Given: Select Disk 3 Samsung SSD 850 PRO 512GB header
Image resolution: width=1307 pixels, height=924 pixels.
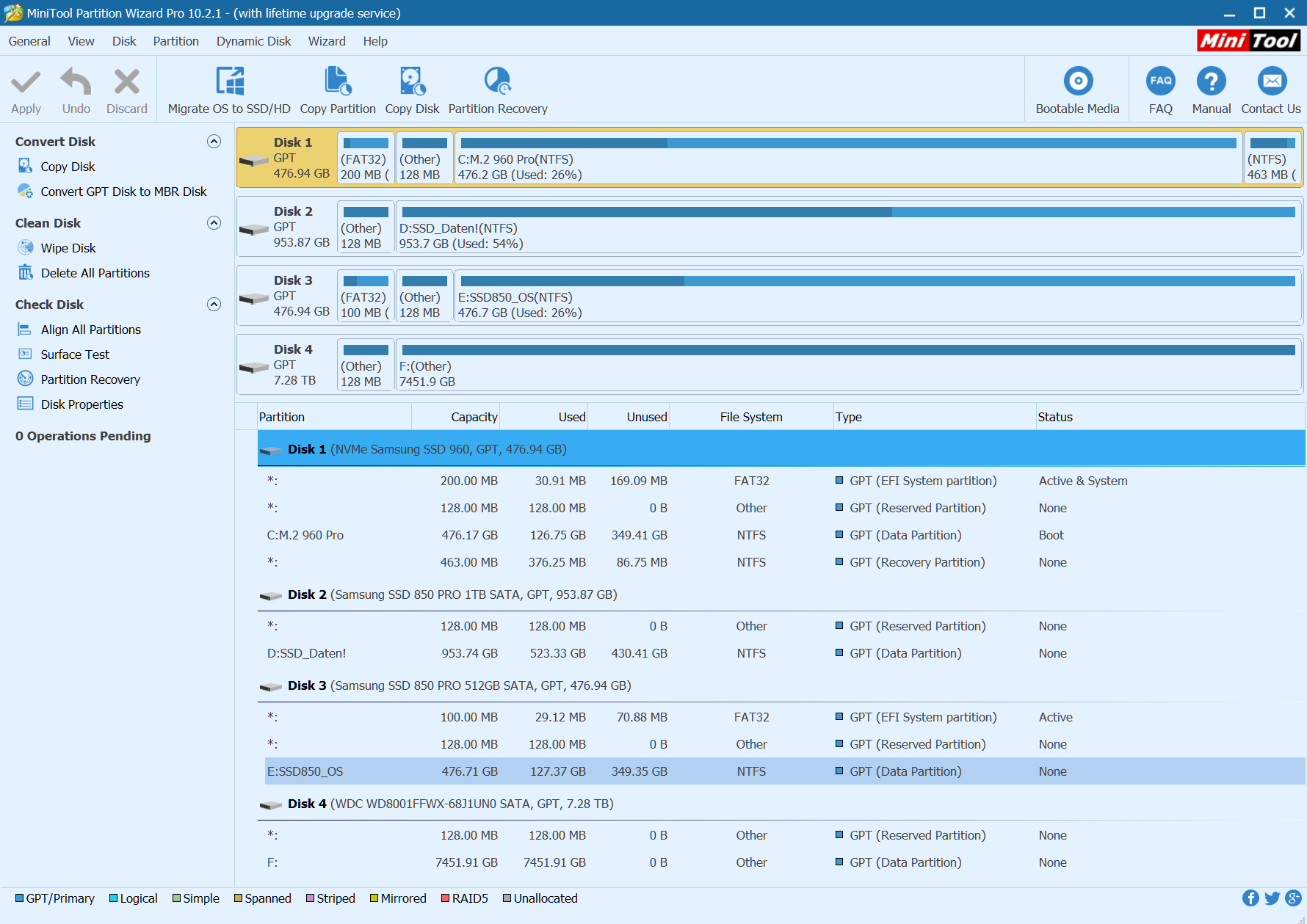Looking at the screenshot, I should click(781, 685).
